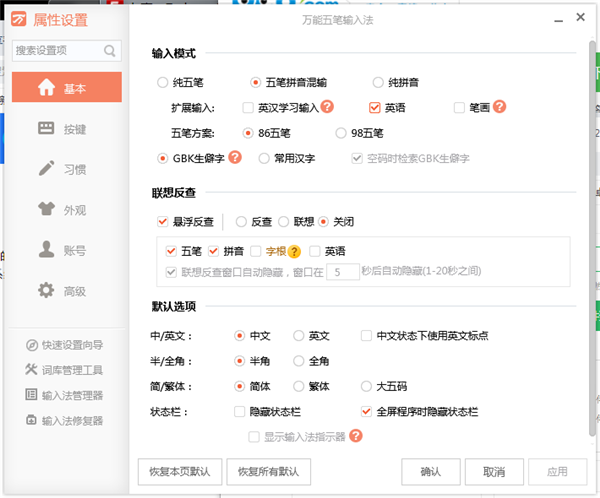Image resolution: width=600 pixels, height=498 pixels.
Task: Click the home icon on 基本
Action: coord(46,87)
